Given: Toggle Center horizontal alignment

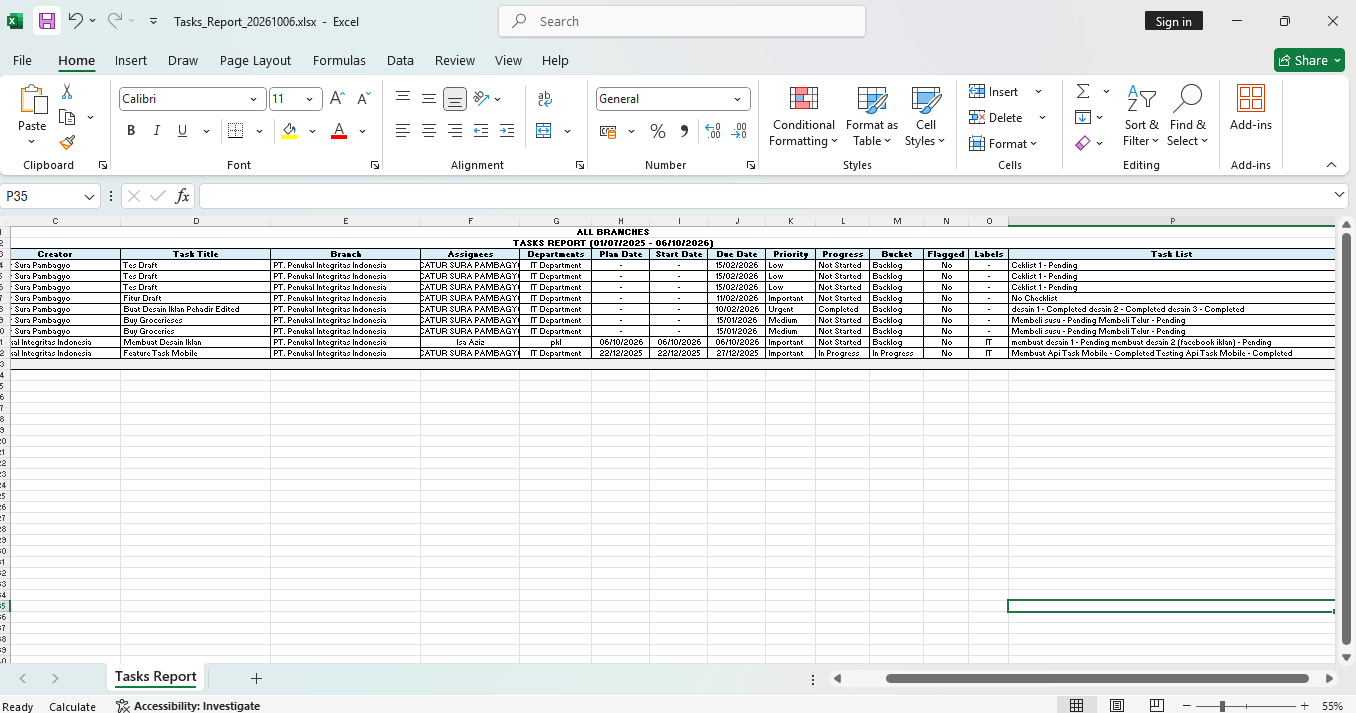Looking at the screenshot, I should coord(429,131).
